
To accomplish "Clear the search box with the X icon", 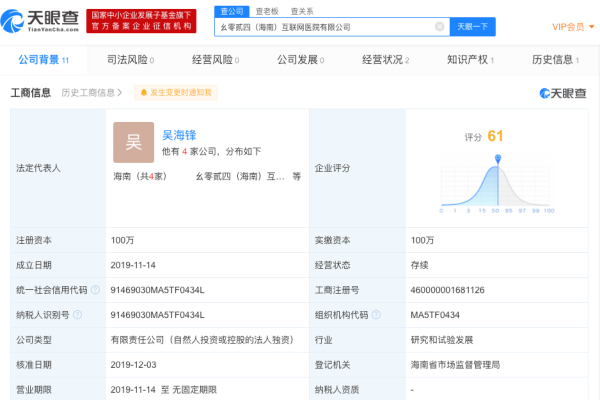I will coord(440,26).
